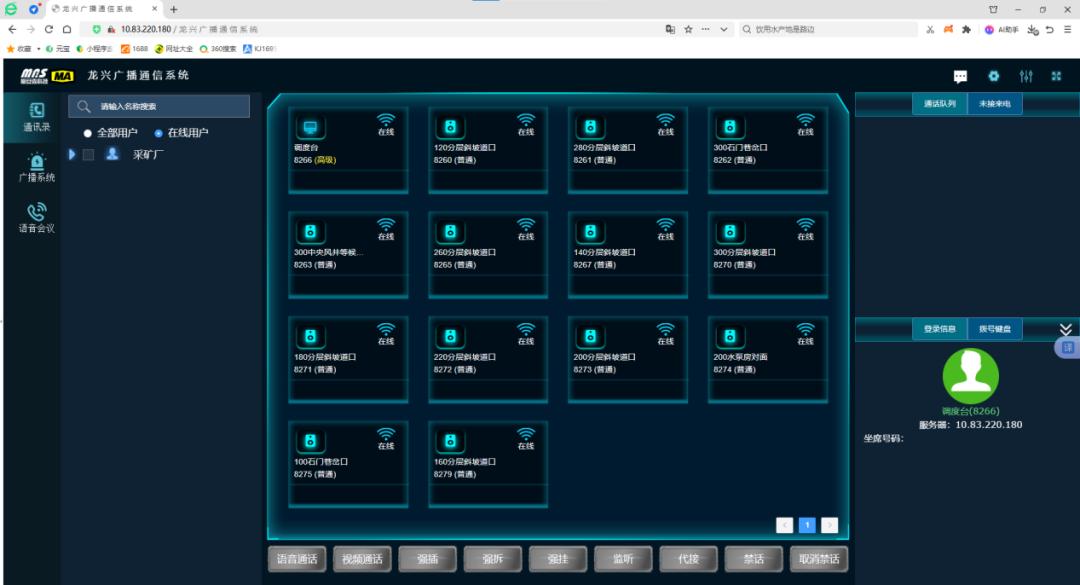Screen dimensions: 1080x585
Task: Open a new browser tab with plus
Action: (x=174, y=9)
